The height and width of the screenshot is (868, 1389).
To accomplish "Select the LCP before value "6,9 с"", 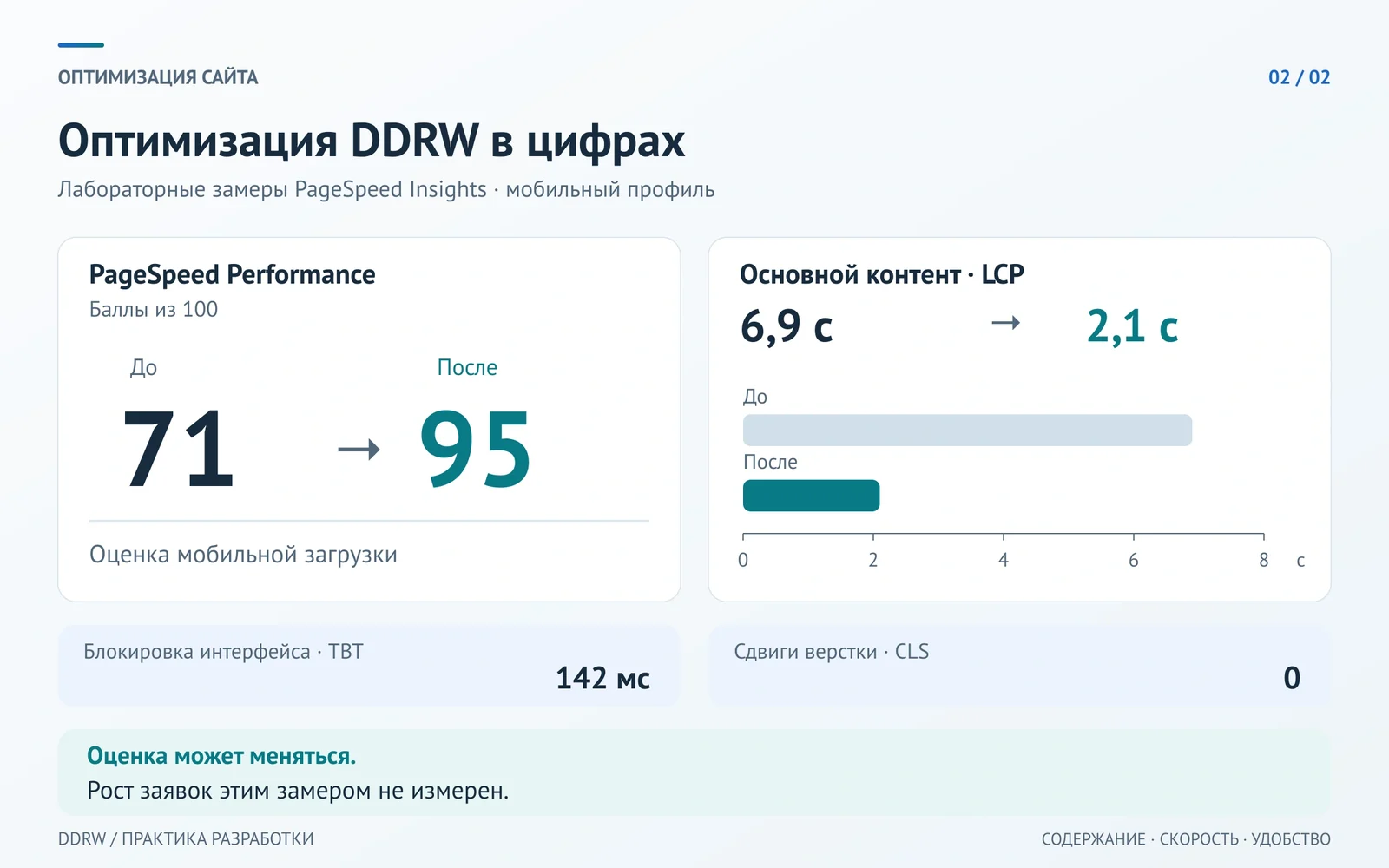I will click(x=787, y=326).
